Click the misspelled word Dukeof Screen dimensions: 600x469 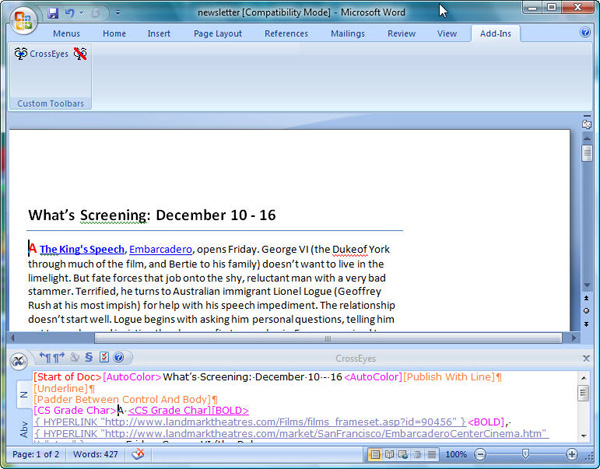pyautogui.click(x=350, y=249)
